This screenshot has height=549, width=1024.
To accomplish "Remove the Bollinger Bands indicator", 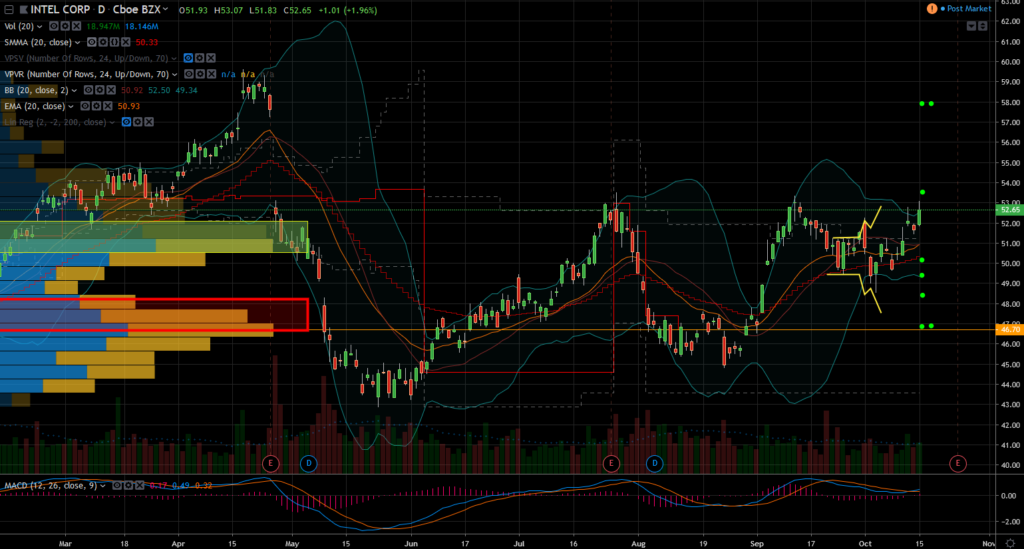I will [x=110, y=90].
